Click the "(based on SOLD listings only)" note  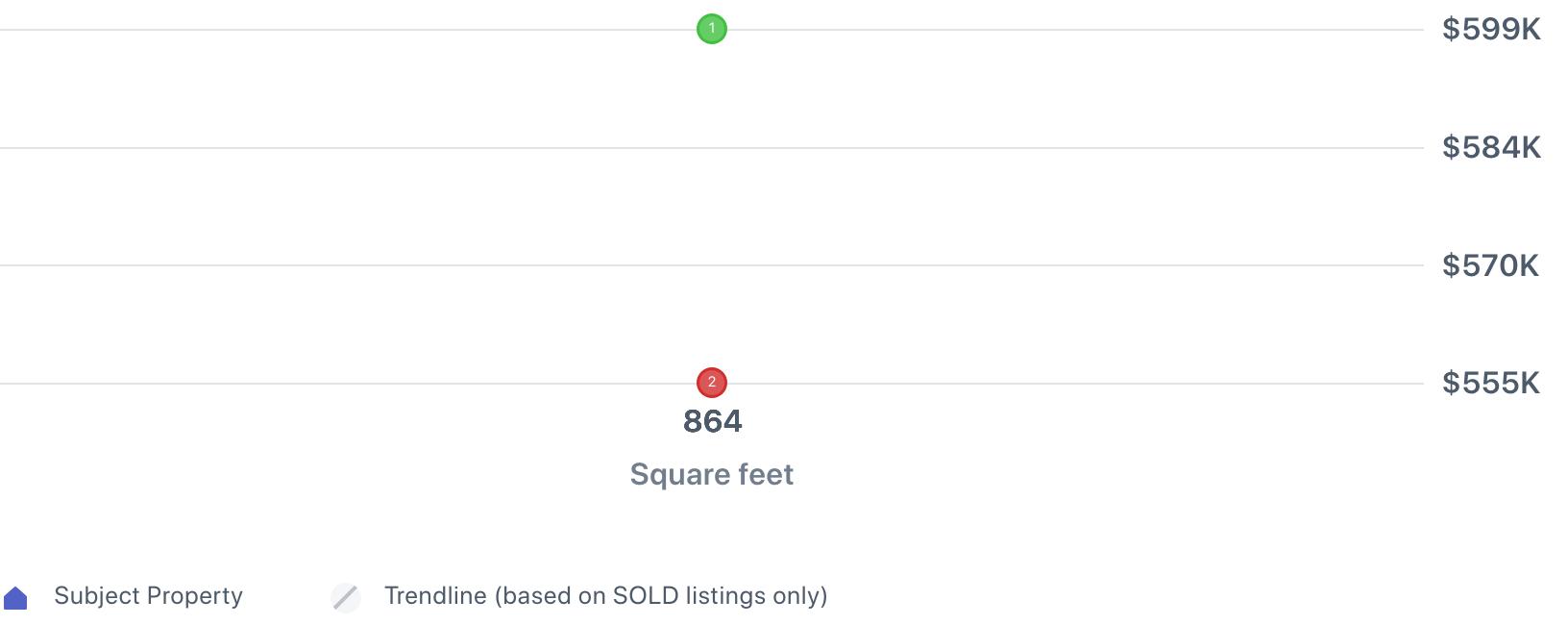[661, 596]
